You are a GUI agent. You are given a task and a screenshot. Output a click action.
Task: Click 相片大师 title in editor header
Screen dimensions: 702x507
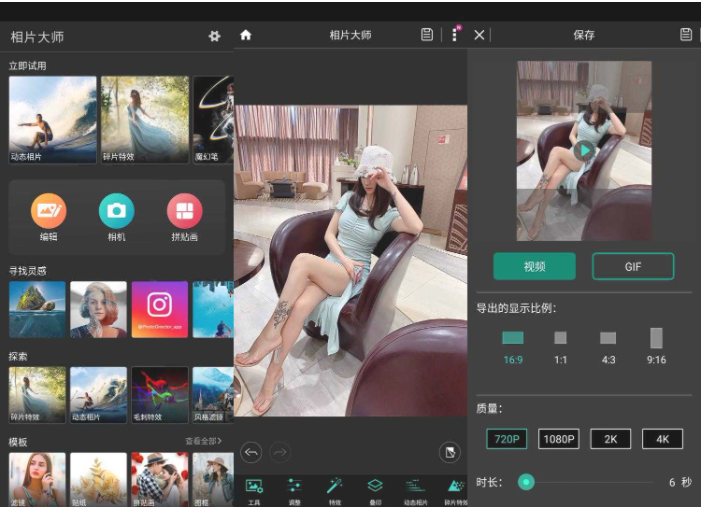351,35
